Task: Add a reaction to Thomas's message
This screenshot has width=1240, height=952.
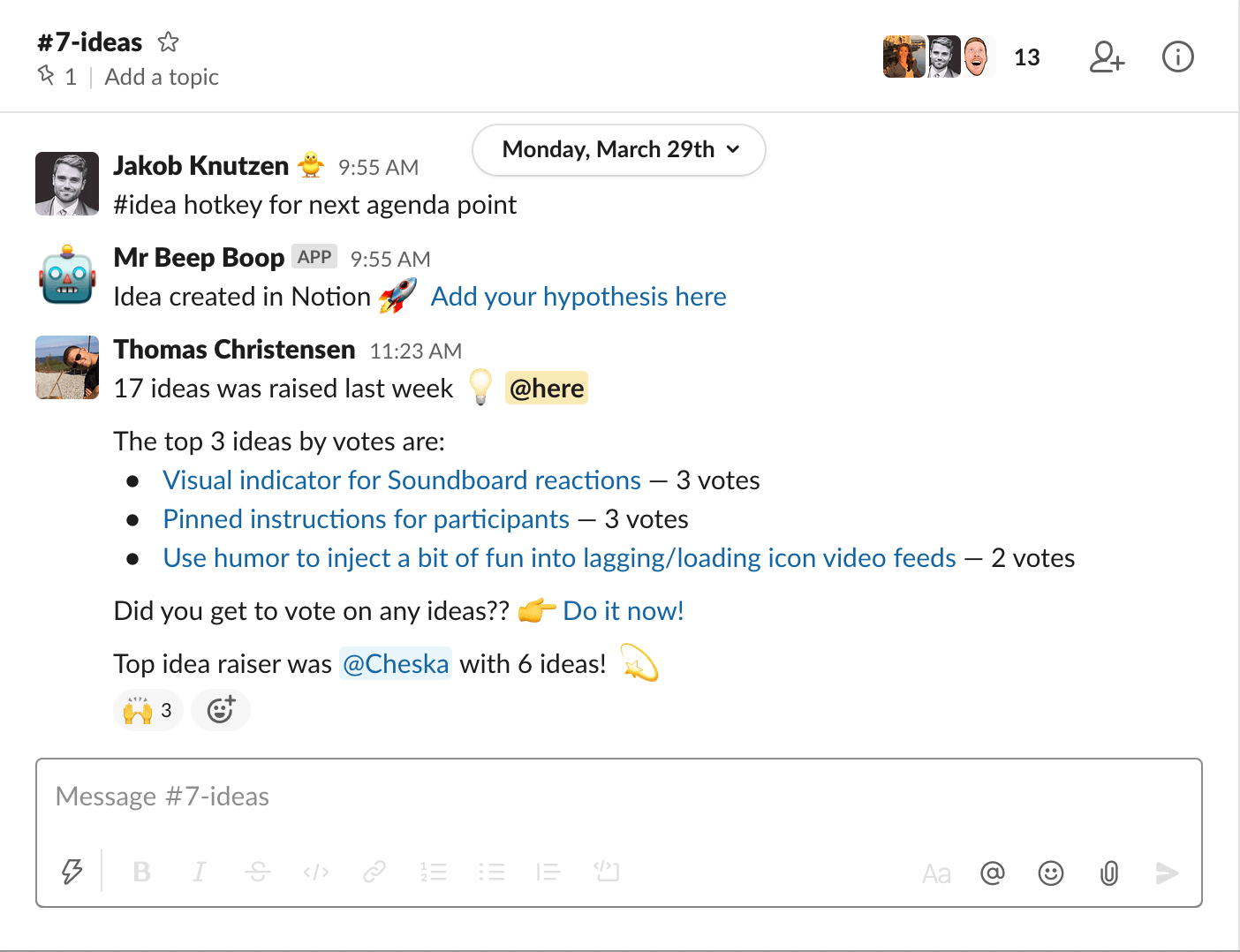Action: 220,709
